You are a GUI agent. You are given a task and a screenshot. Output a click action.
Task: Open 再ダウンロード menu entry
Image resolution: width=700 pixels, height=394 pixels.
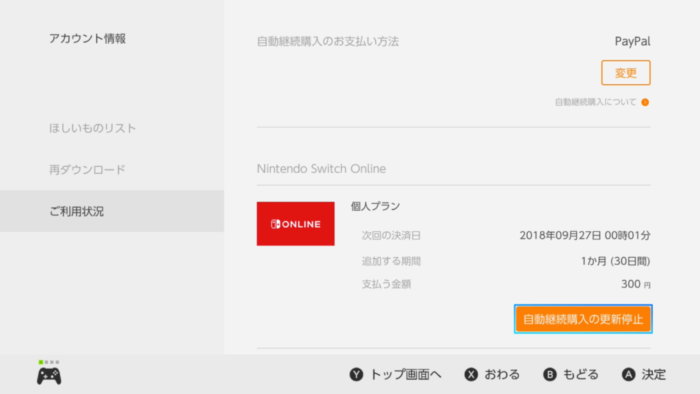click(x=88, y=170)
